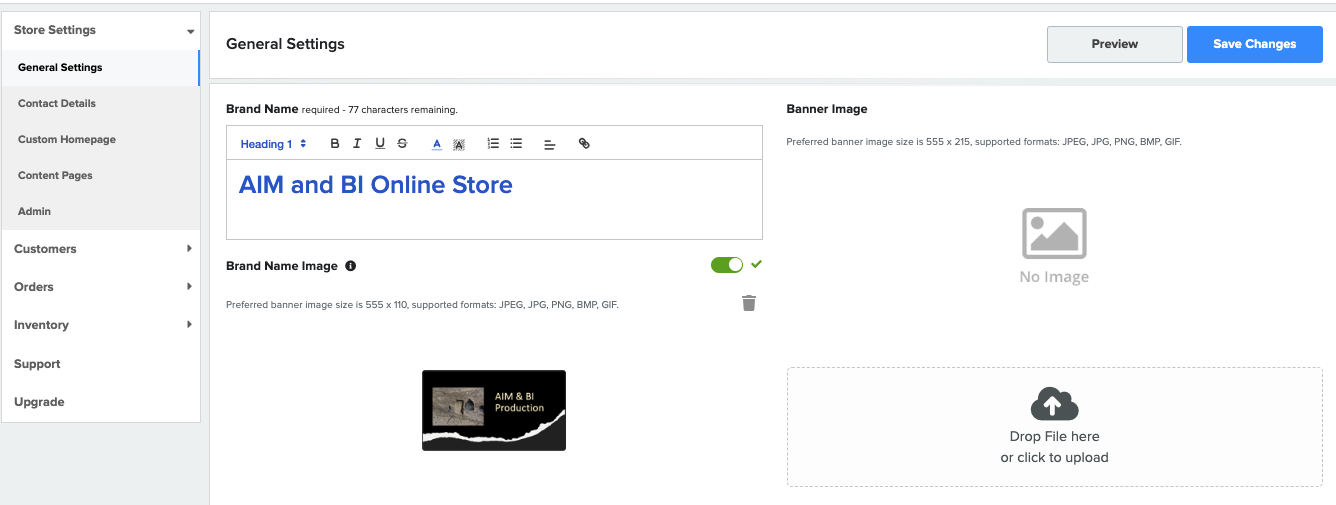Image resolution: width=1336 pixels, height=505 pixels.
Task: Click the cloud upload icon in drop zone
Action: [1054, 404]
